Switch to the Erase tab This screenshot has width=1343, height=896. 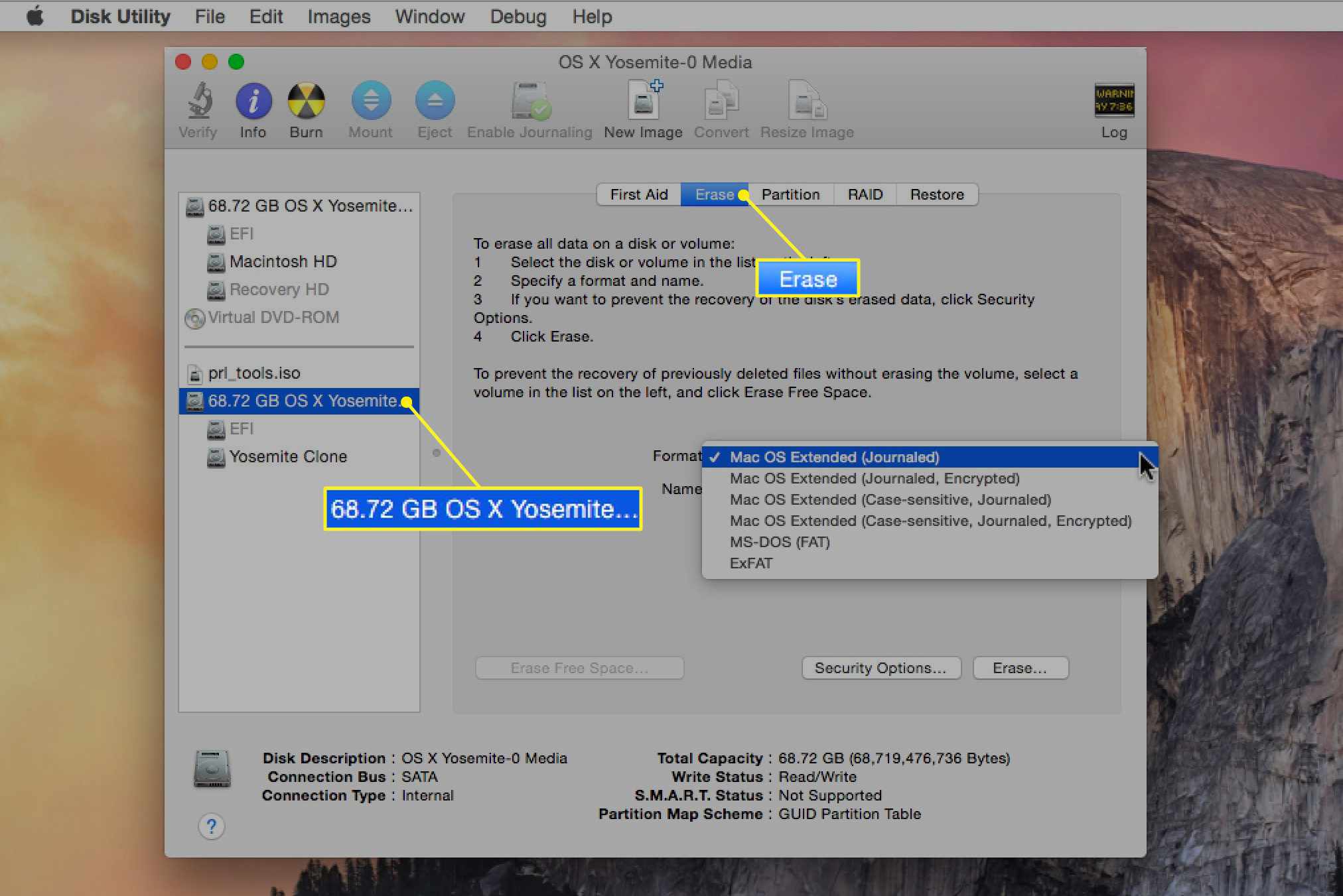click(715, 194)
